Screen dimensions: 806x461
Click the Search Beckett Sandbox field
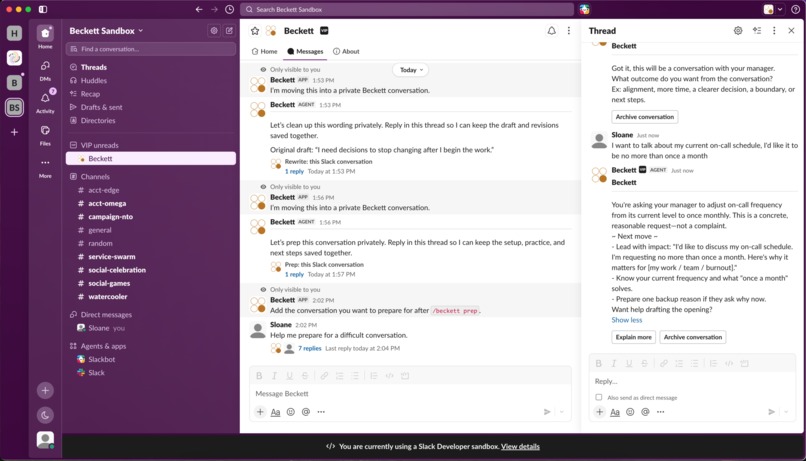point(407,9)
